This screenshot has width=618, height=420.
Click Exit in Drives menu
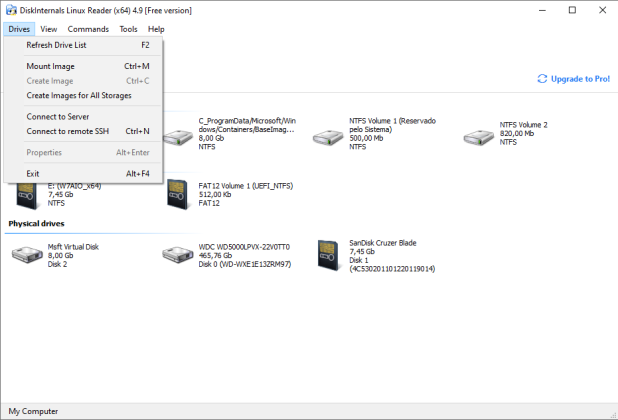click(x=83, y=174)
